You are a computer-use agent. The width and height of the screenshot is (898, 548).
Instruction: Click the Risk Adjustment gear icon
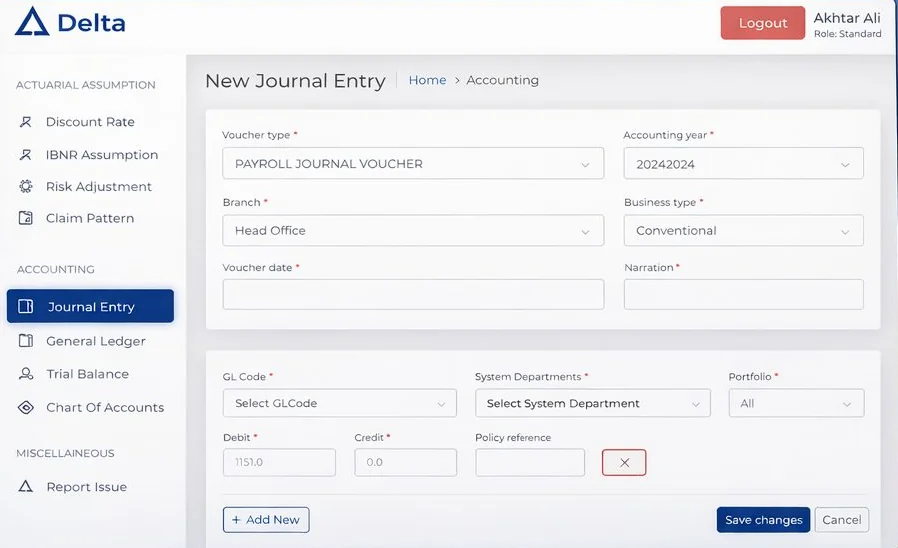point(26,186)
